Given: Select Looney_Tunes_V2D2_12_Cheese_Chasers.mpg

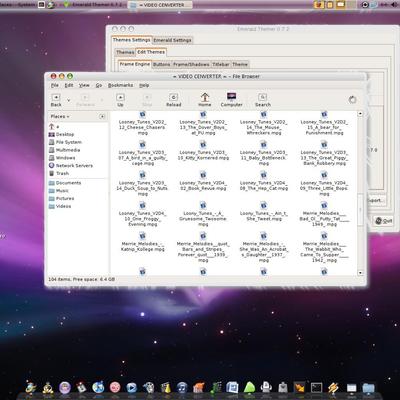Looking at the screenshot, I should tap(142, 123).
